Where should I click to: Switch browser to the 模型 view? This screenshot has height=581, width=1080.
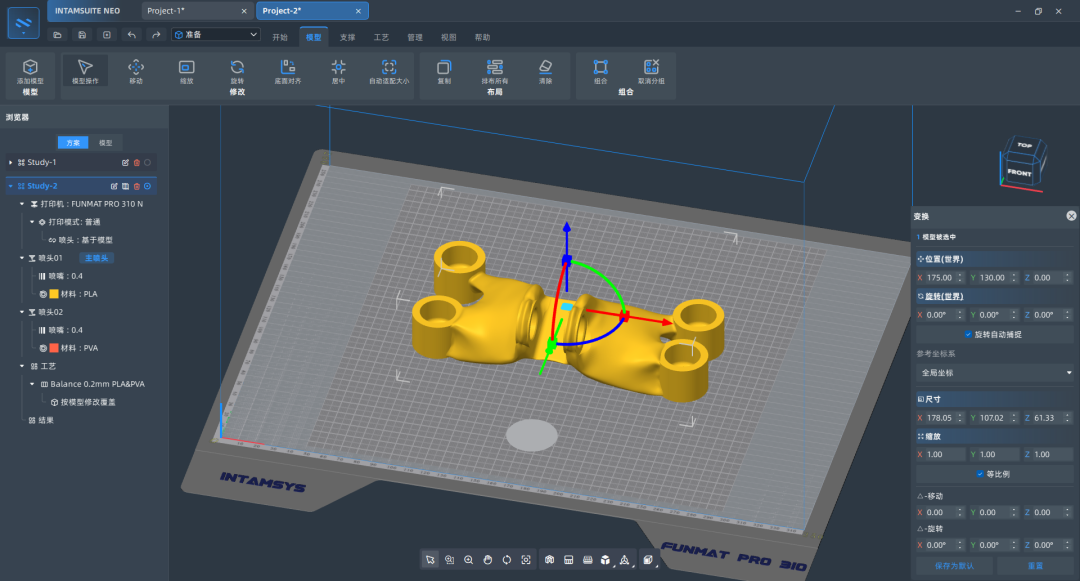coord(105,142)
